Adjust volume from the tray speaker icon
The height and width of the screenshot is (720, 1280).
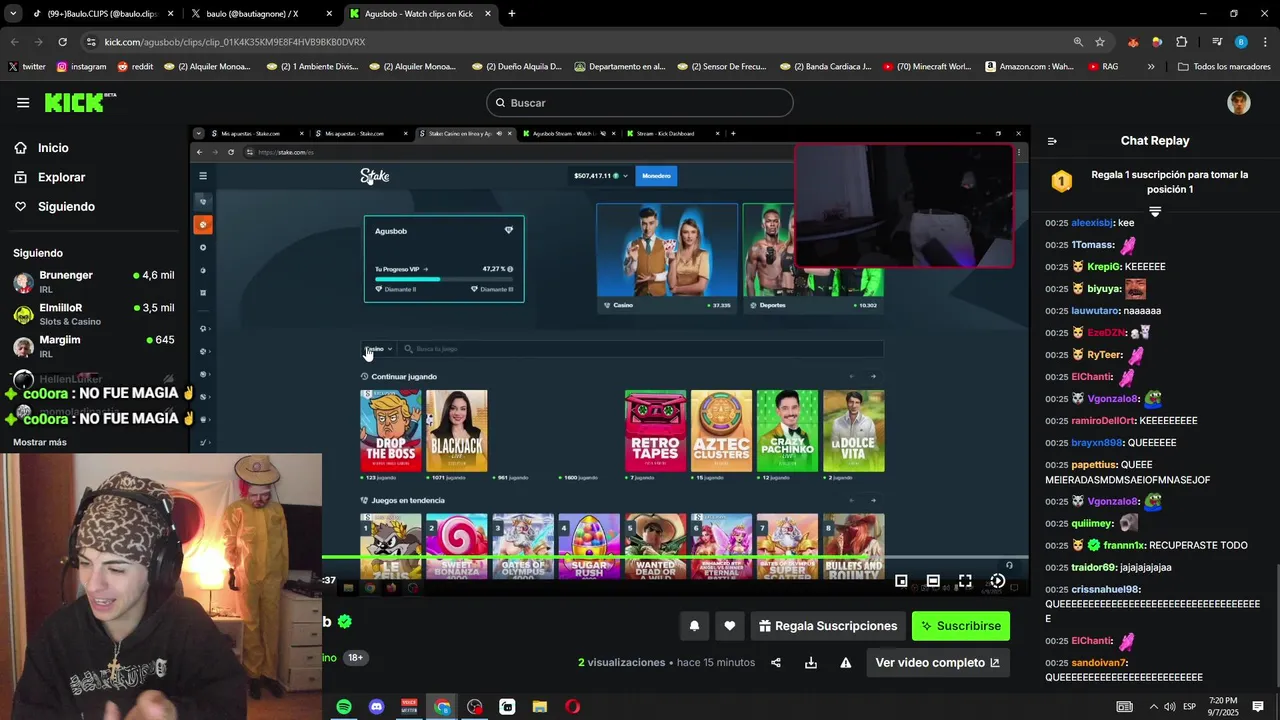(x=1171, y=707)
